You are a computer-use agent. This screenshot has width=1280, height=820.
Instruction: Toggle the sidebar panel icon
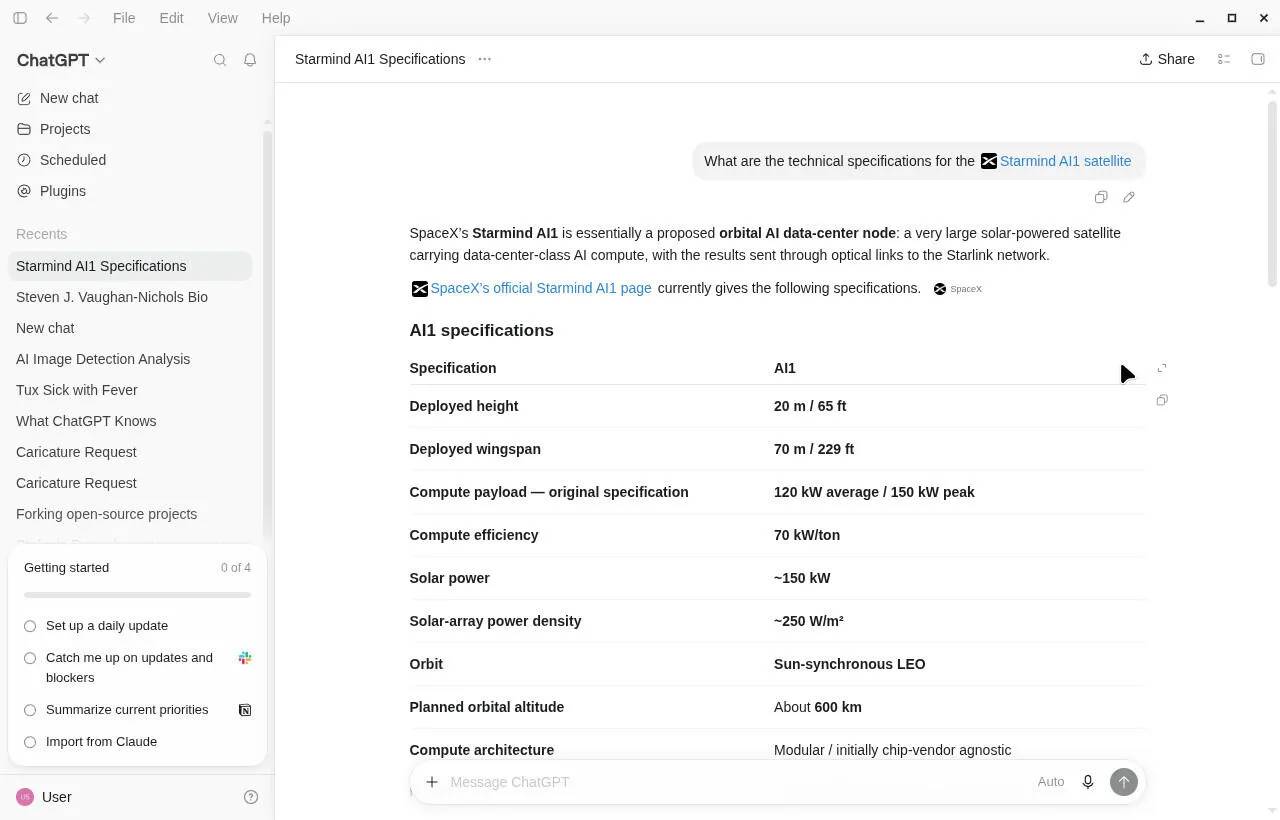point(20,18)
